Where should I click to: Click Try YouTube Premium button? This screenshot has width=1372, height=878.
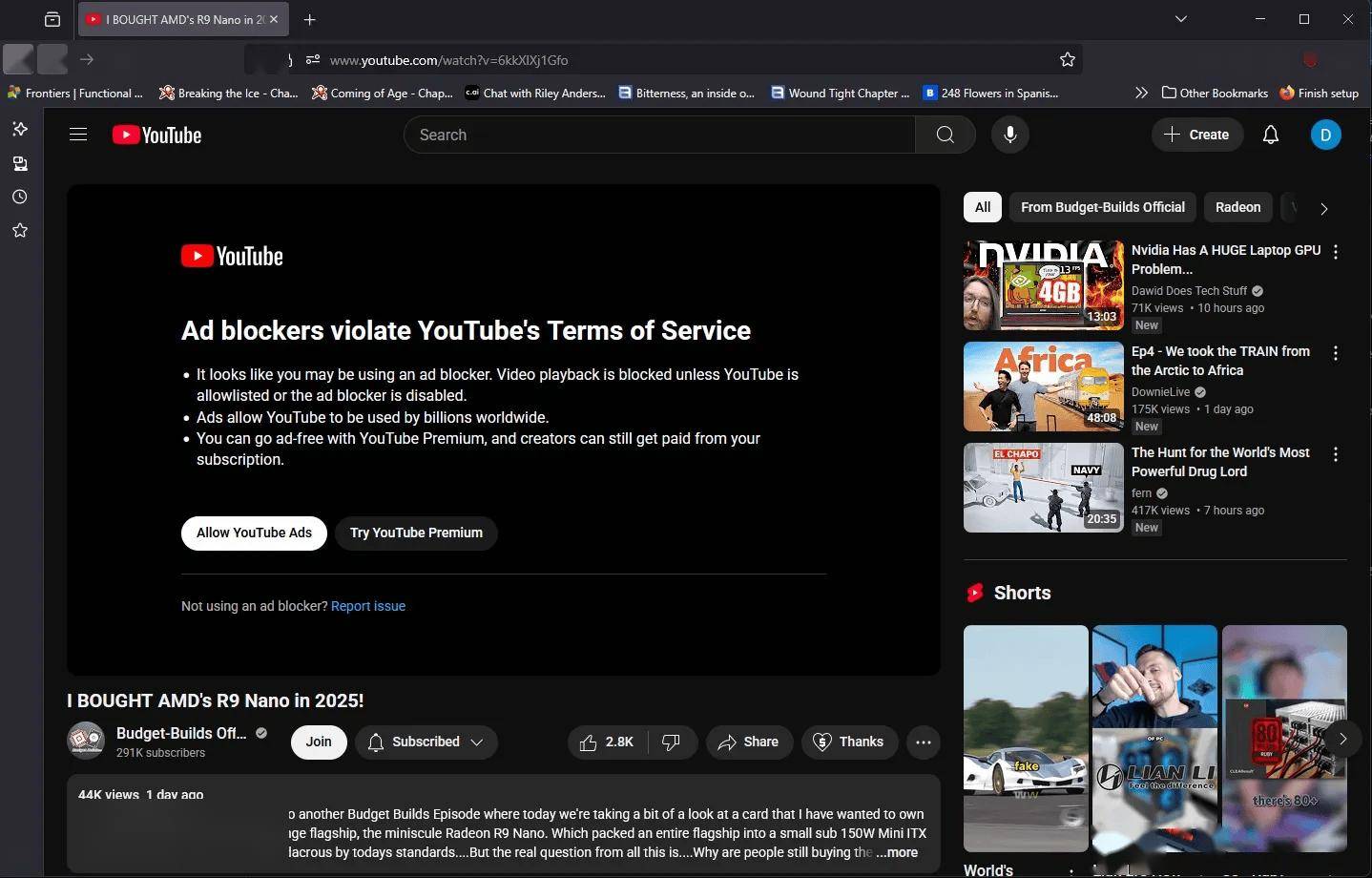coord(416,533)
